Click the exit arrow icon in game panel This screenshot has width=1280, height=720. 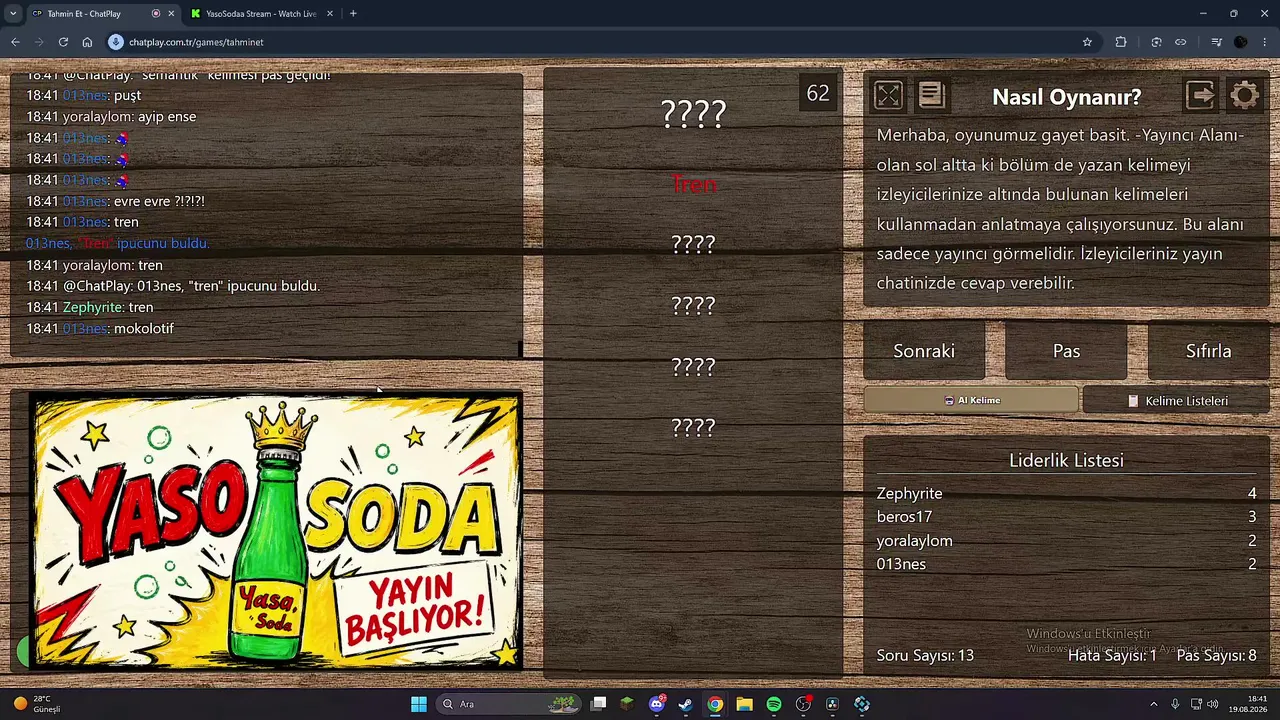1200,95
